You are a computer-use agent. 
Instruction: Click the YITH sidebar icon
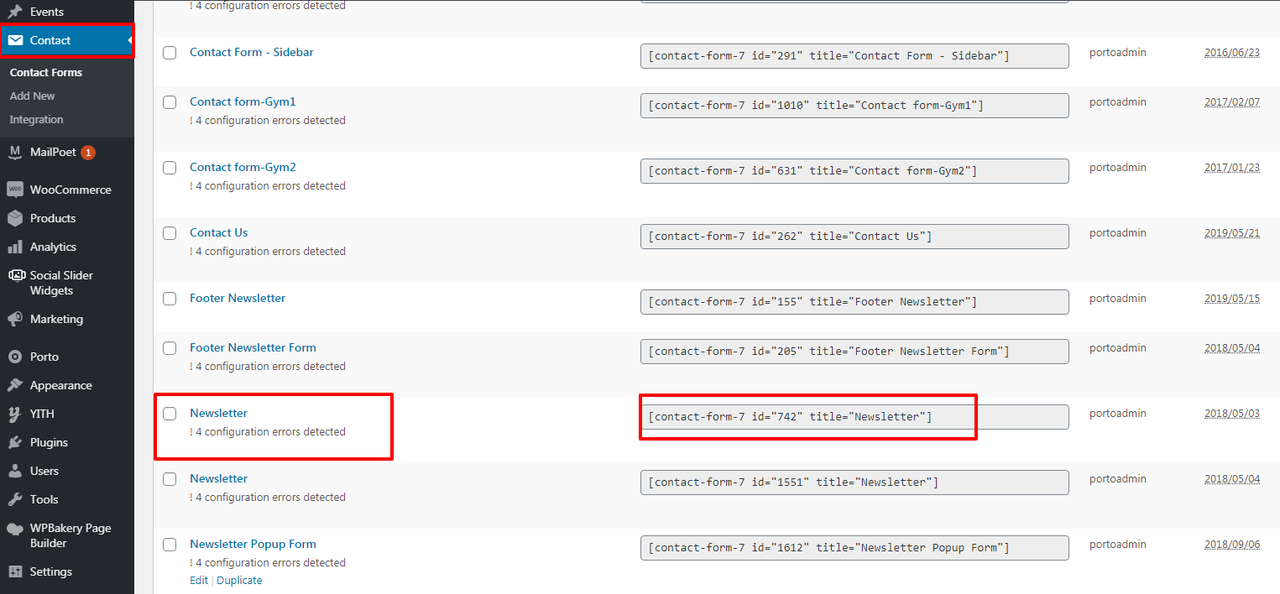click(15, 414)
